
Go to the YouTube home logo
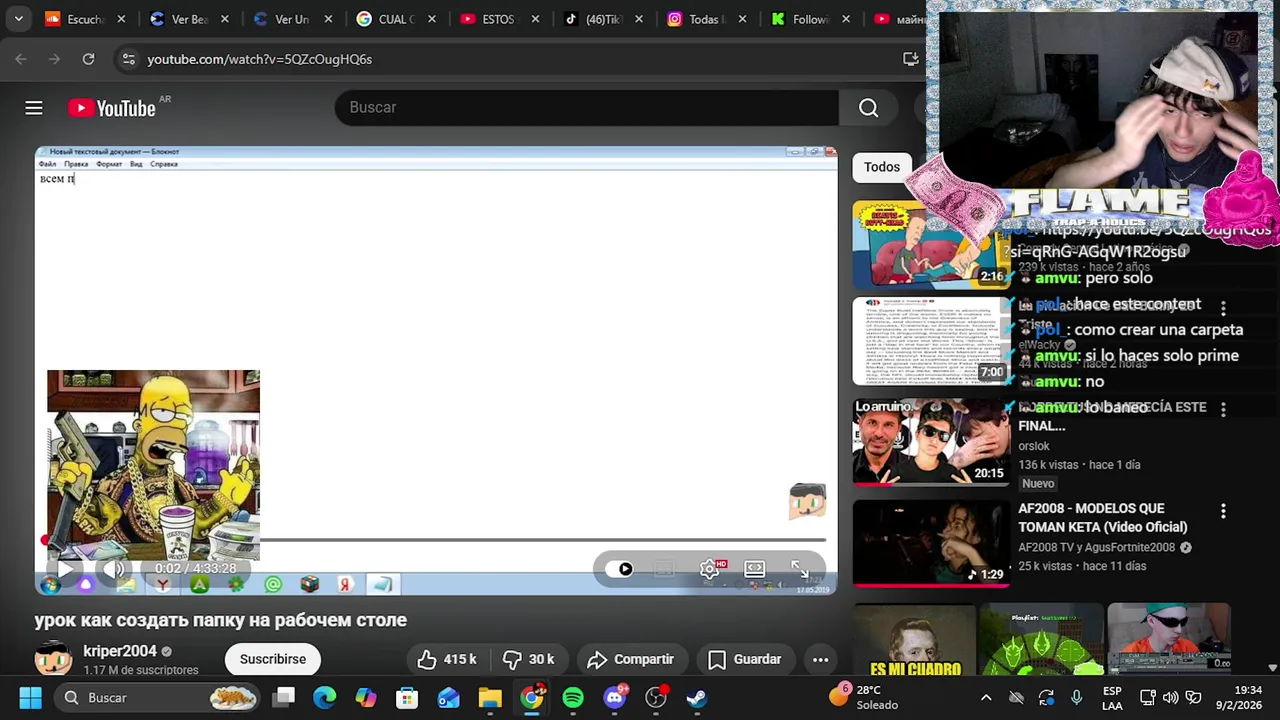113,108
